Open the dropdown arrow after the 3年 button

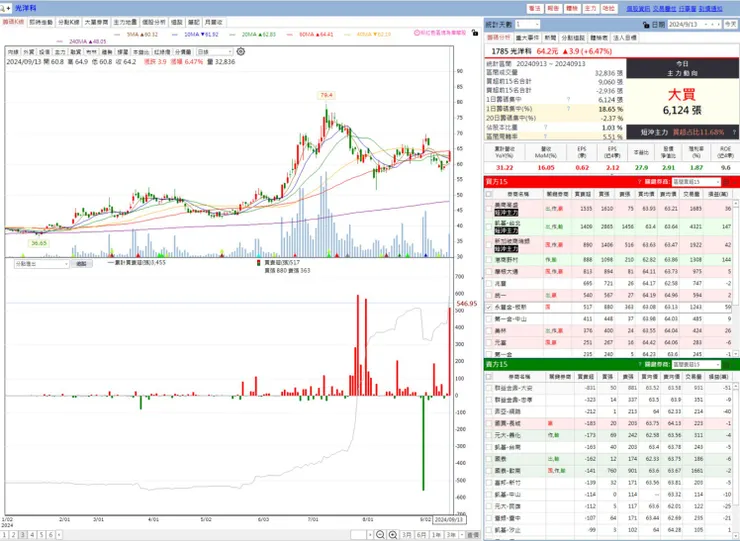coord(462,535)
